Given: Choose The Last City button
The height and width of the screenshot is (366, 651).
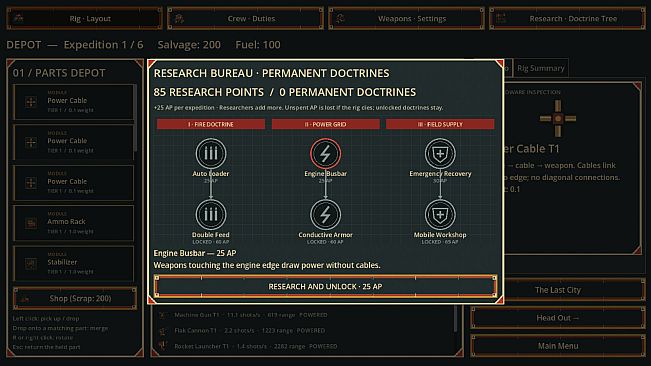Looking at the screenshot, I should point(558,290).
